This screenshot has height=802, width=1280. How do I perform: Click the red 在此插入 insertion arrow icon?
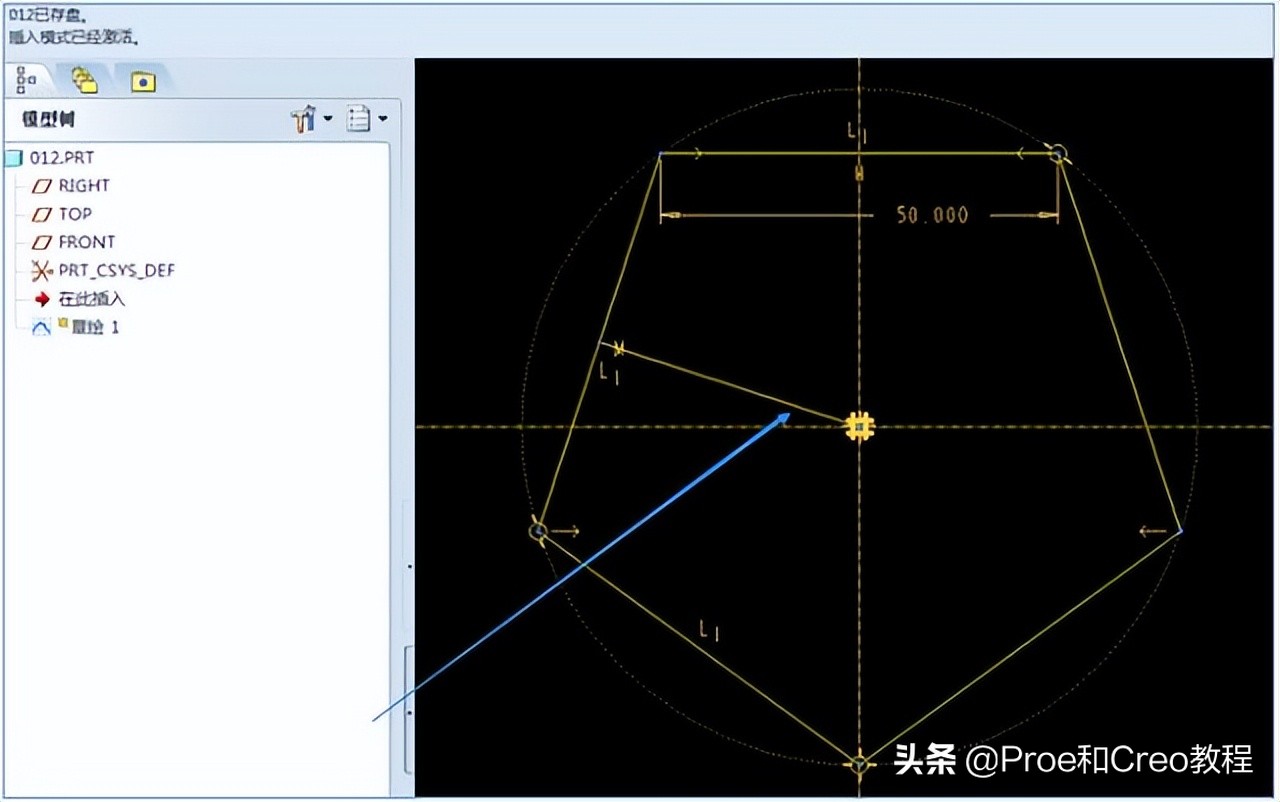tap(40, 298)
